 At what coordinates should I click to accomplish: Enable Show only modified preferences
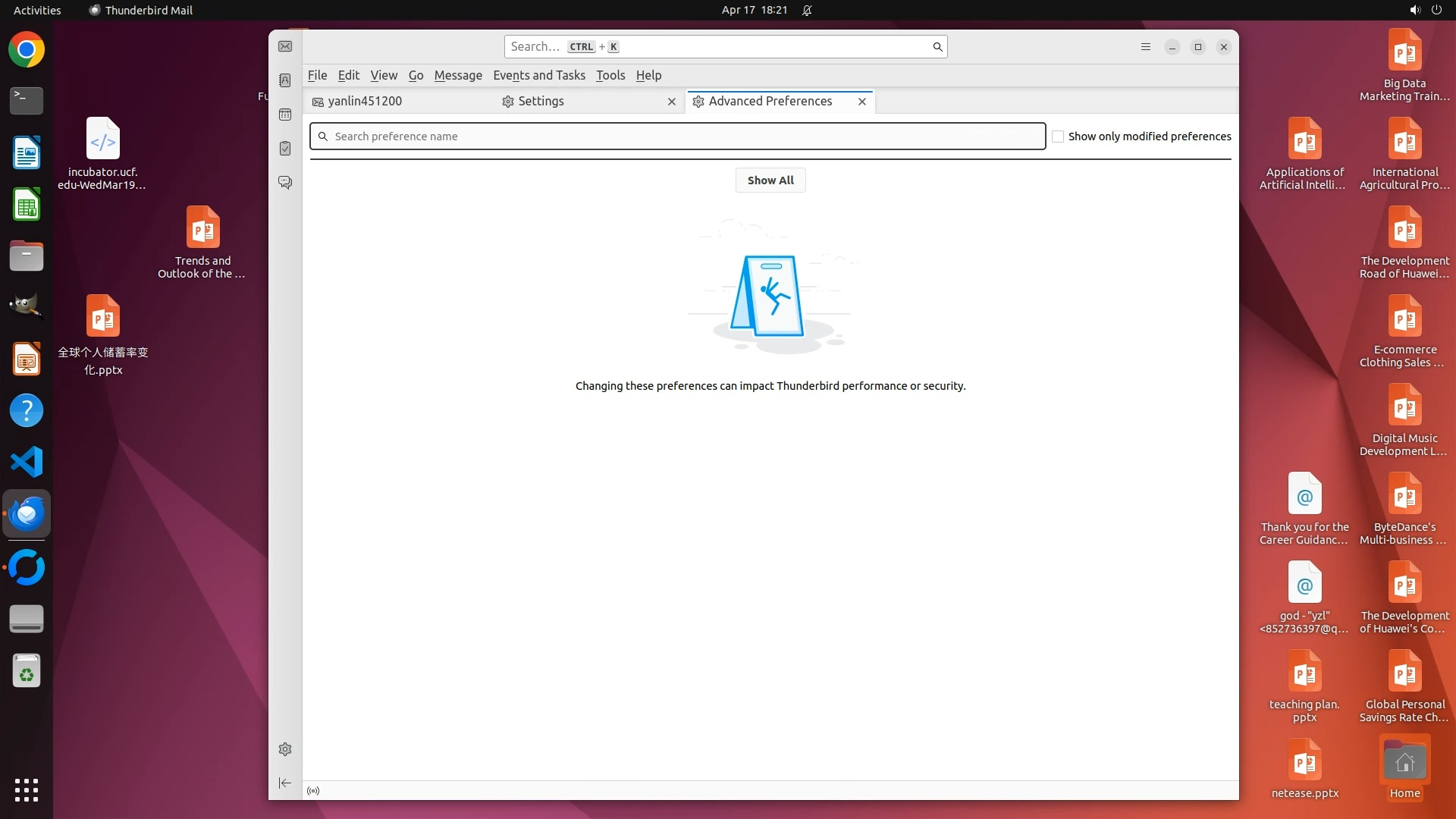[x=1058, y=136]
